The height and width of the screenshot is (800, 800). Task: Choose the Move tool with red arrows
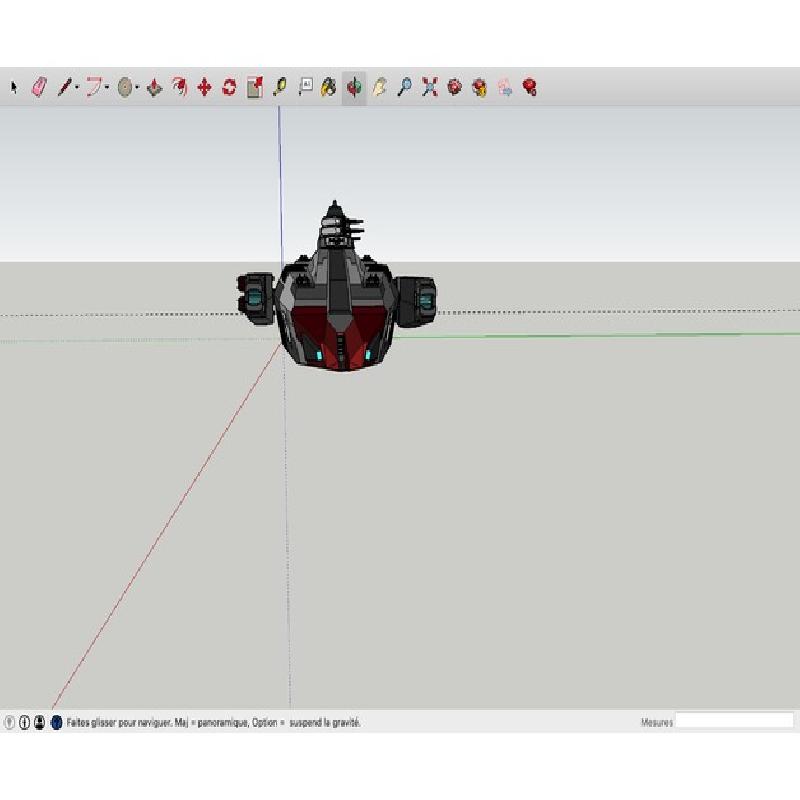(x=204, y=88)
